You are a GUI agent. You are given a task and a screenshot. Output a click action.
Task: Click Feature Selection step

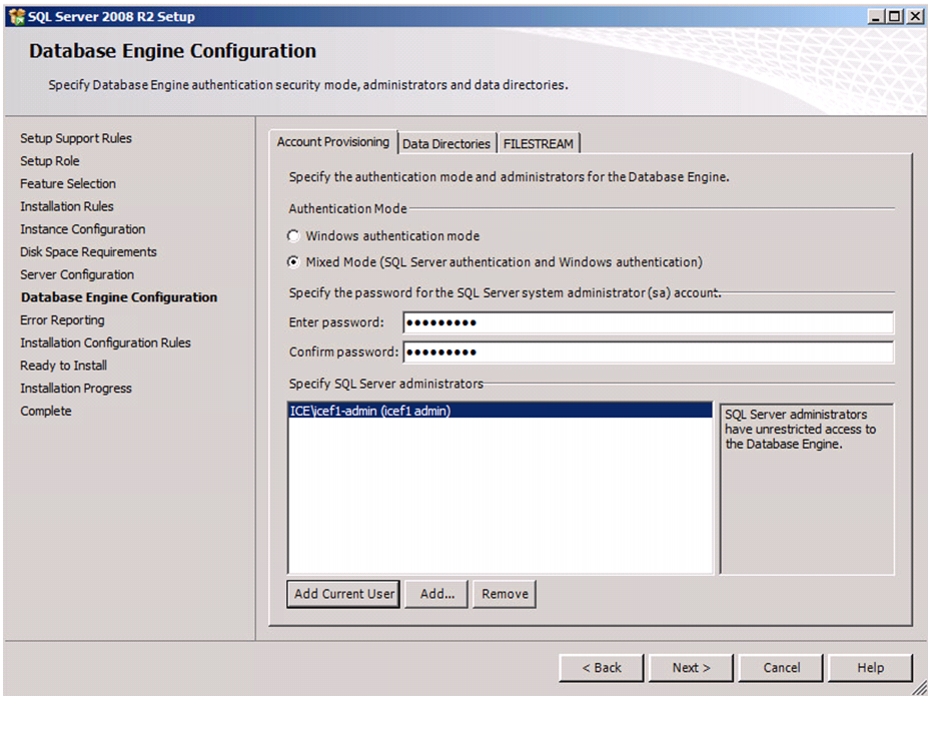click(x=68, y=184)
